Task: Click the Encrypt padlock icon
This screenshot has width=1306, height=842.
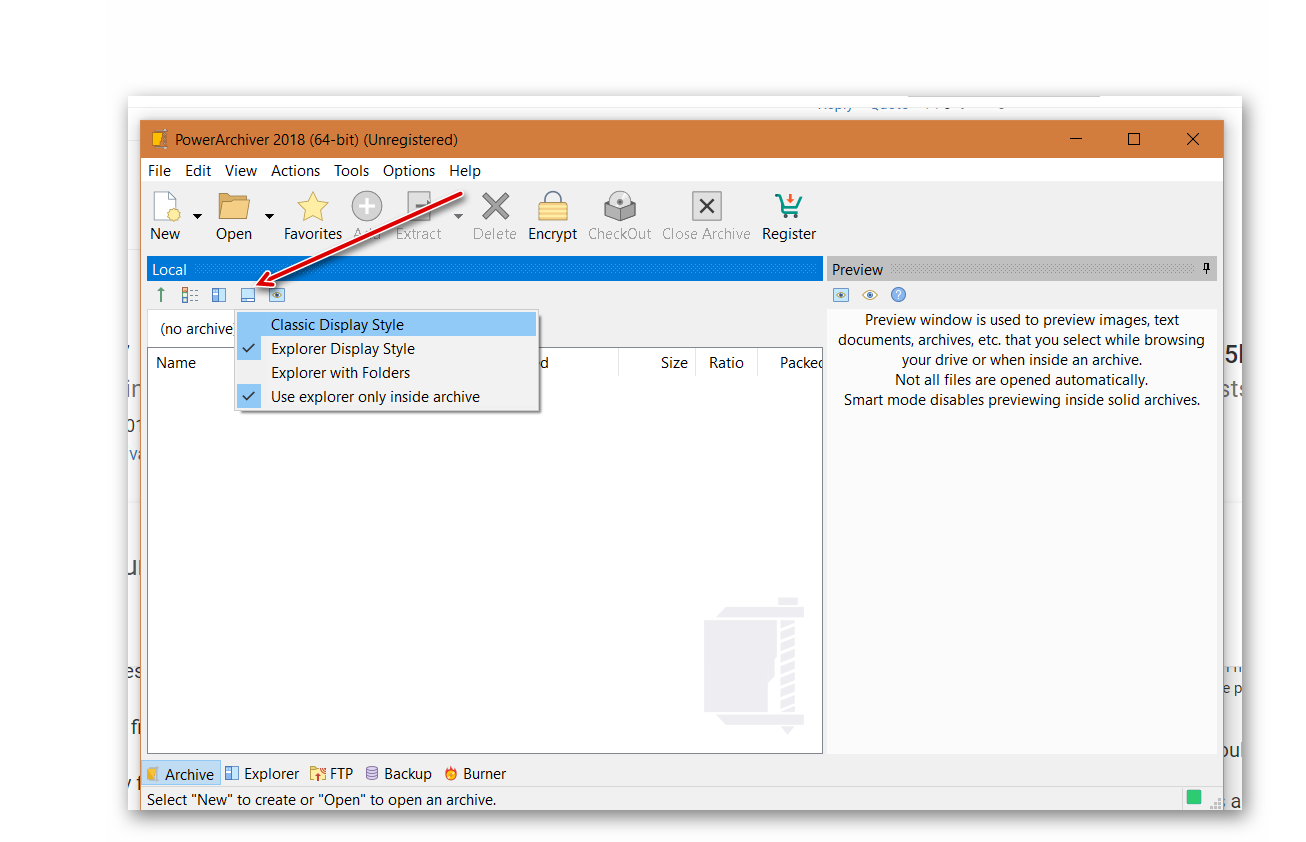Action: 553,207
